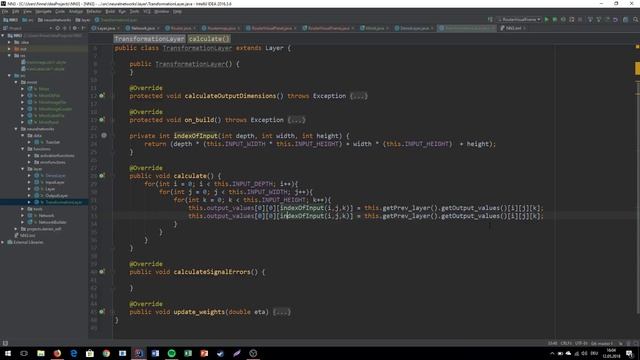Collapse the src folder in project tree
The width and height of the screenshot is (640, 360).
(x=10, y=76)
